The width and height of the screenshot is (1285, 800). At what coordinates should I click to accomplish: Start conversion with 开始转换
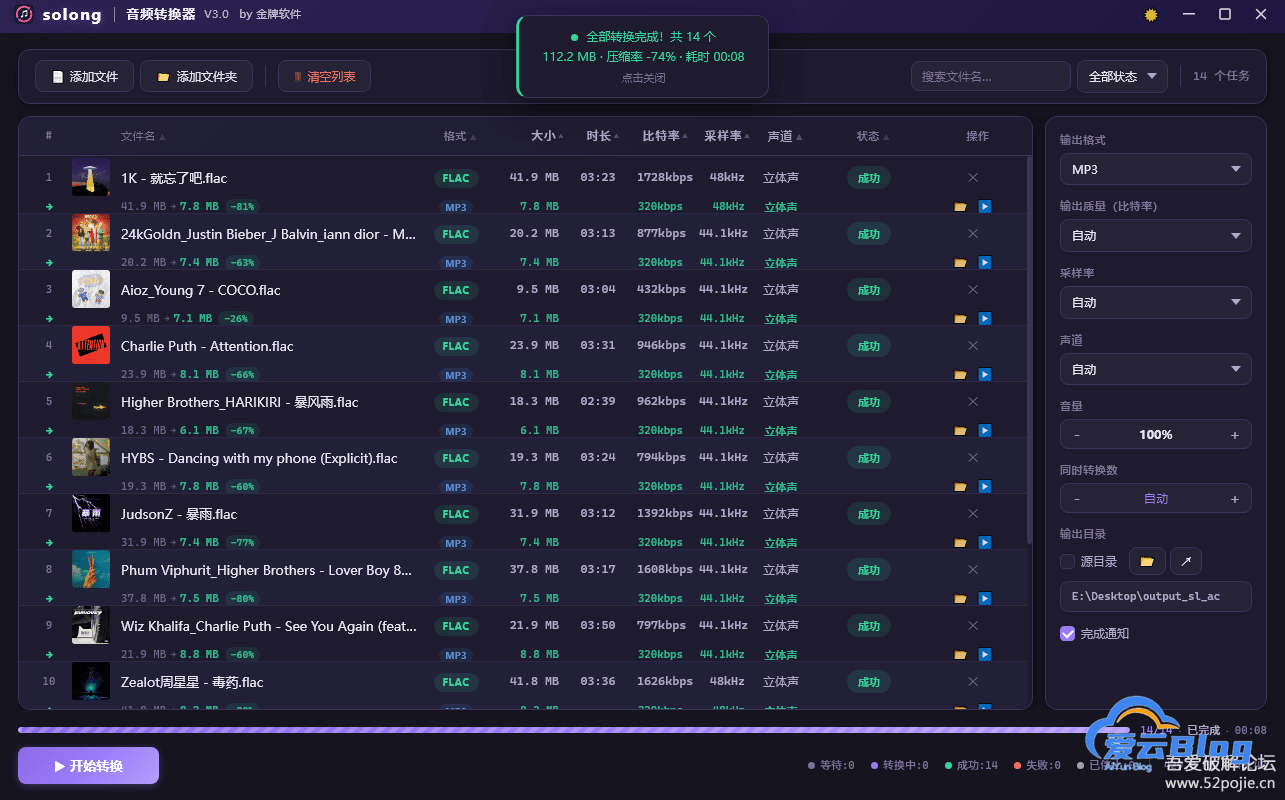click(x=88, y=766)
